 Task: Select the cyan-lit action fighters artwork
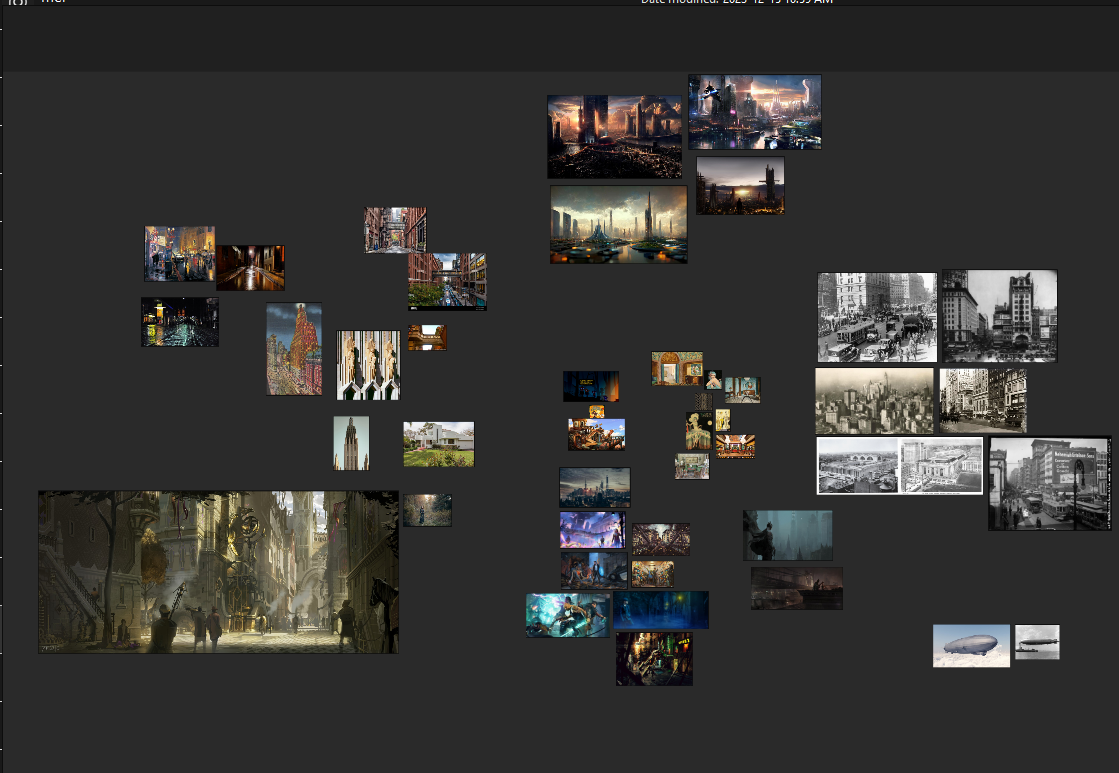pos(568,615)
